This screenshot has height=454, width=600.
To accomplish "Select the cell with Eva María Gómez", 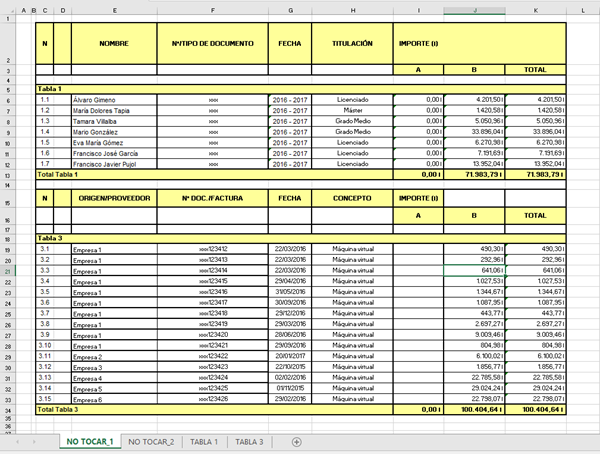I will tap(114, 143).
